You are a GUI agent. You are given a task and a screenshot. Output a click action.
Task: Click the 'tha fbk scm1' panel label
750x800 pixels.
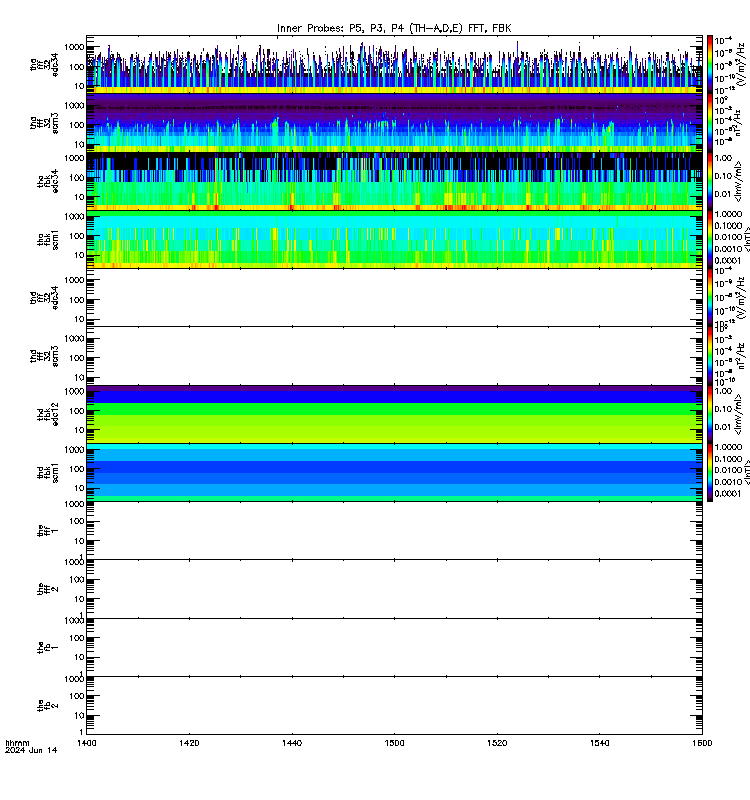tap(47, 239)
